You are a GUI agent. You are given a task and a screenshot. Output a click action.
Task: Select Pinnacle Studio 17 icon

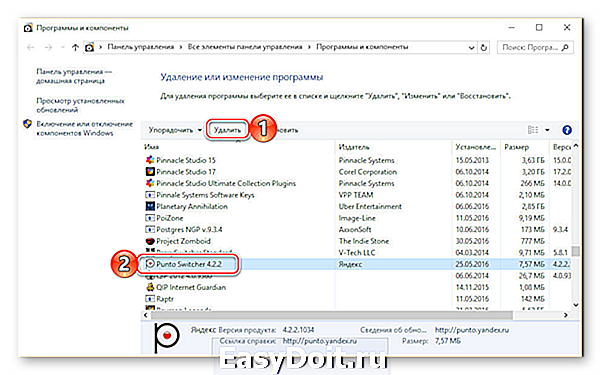(x=150, y=171)
